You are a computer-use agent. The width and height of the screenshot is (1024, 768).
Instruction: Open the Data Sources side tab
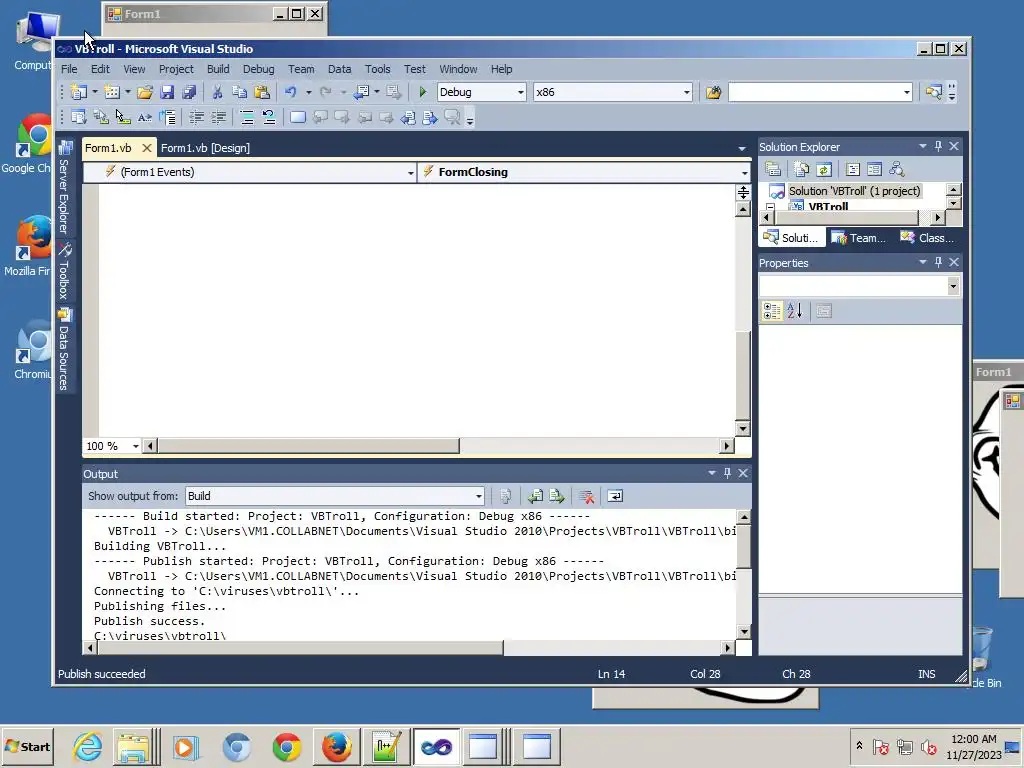point(64,349)
